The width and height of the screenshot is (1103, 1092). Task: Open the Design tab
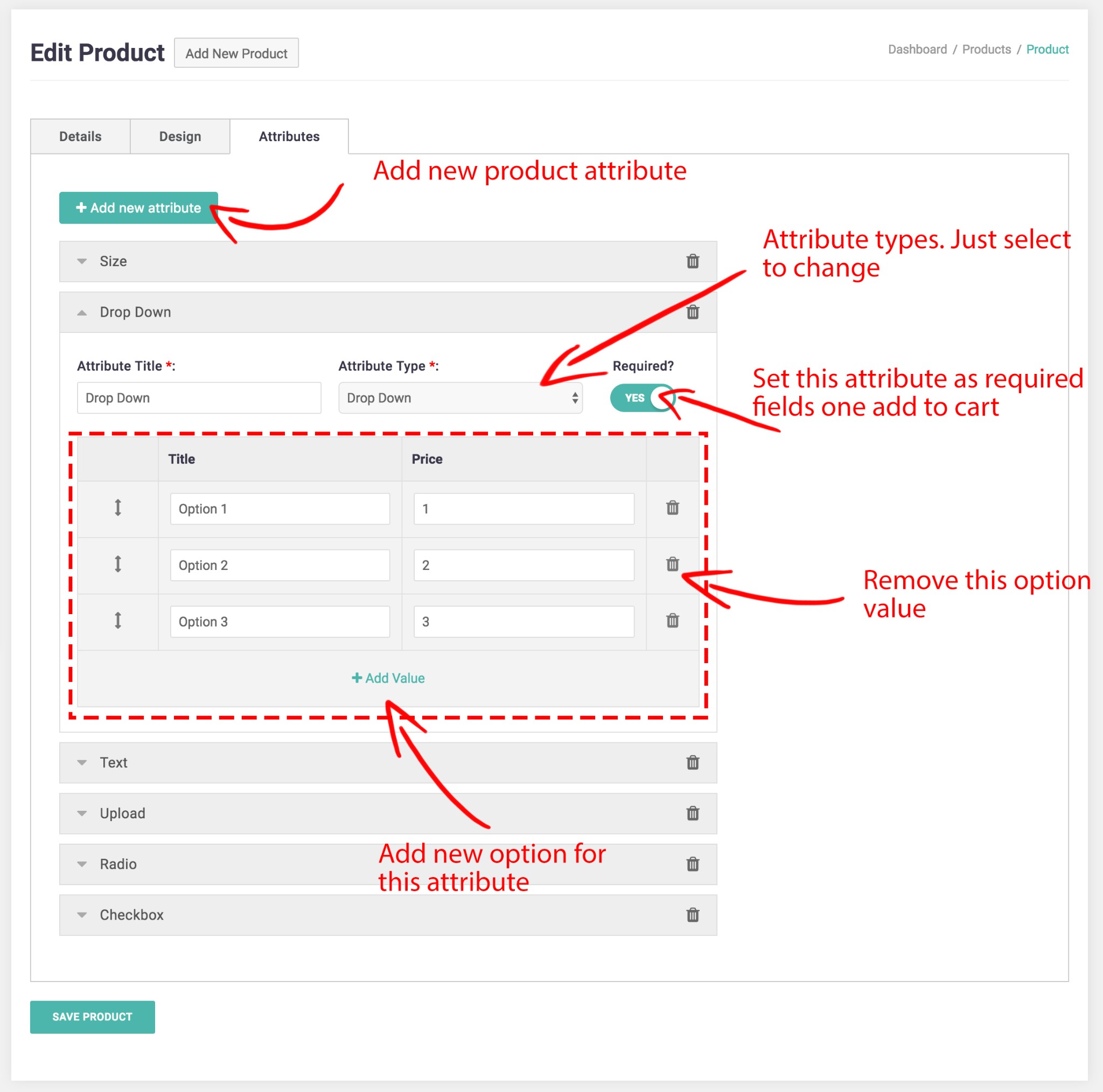click(x=180, y=136)
